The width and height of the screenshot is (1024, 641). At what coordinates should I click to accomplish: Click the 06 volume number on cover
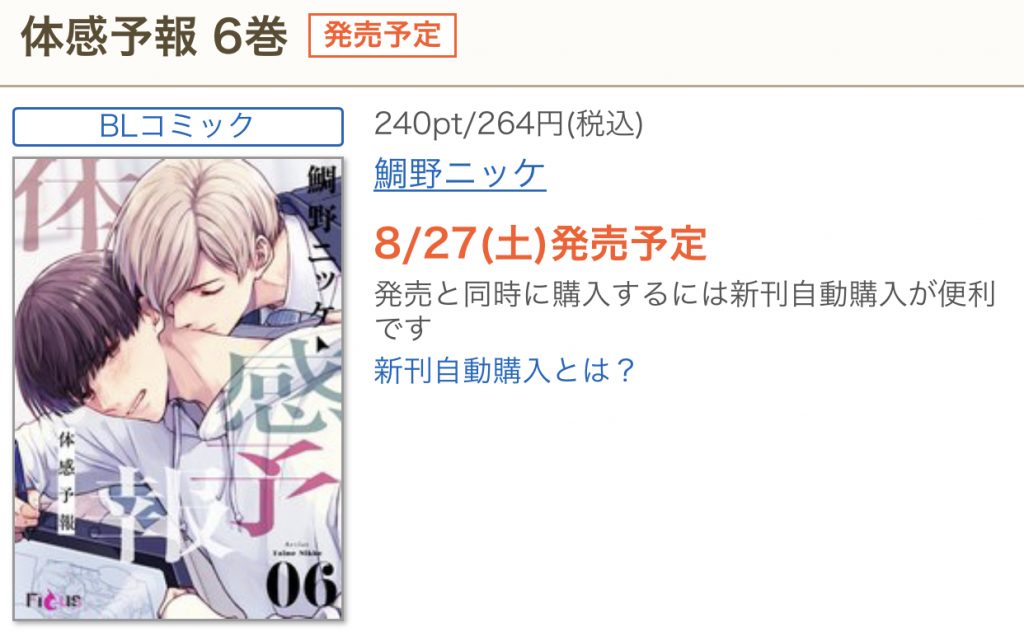tap(302, 586)
